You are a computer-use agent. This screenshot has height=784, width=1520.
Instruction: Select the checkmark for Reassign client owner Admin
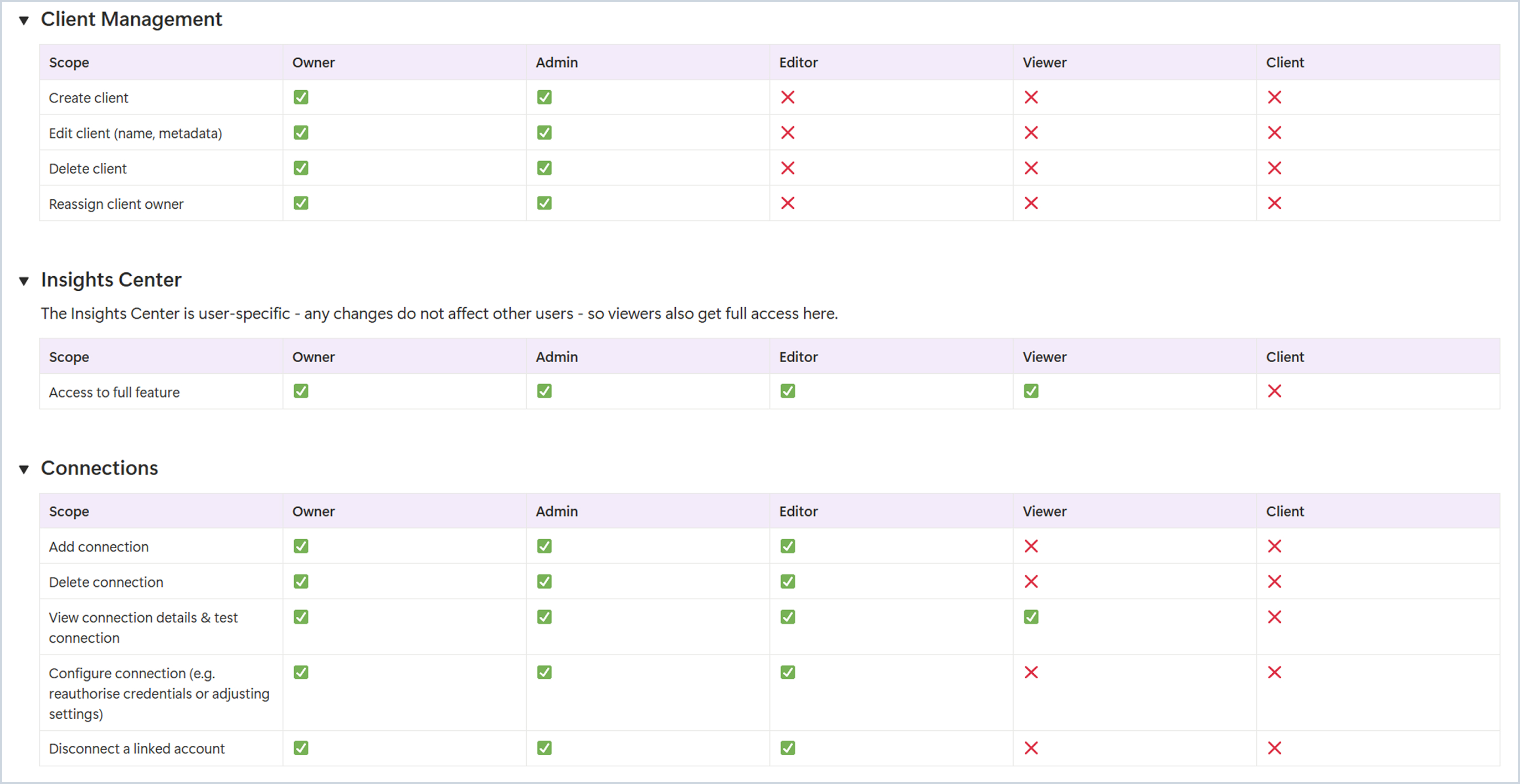tap(544, 203)
